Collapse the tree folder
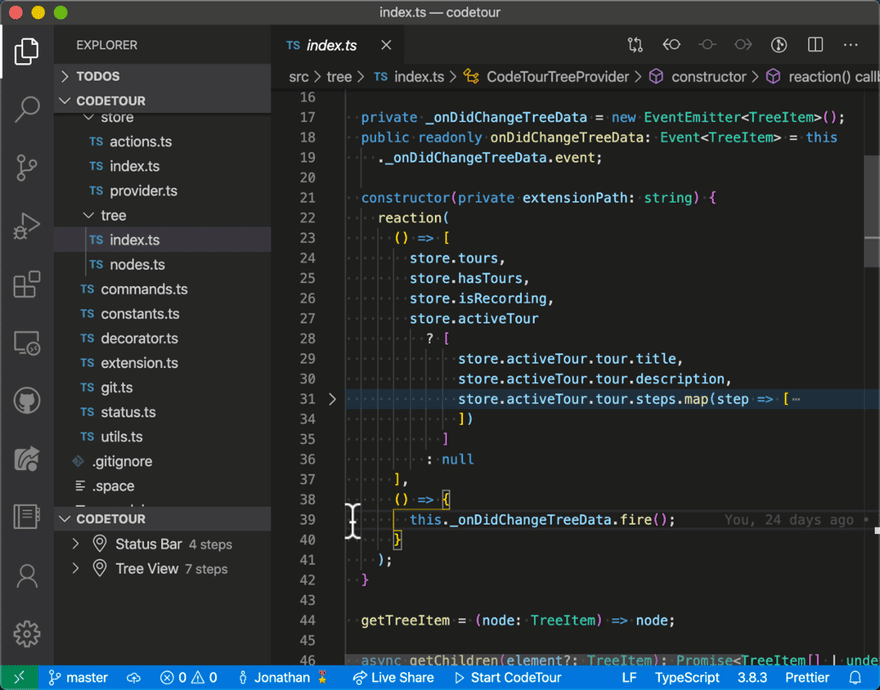 tap(163, 215)
